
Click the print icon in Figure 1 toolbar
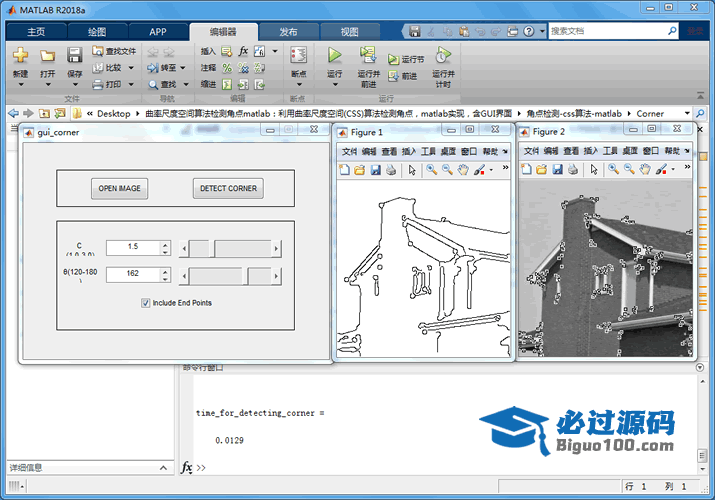pyautogui.click(x=389, y=170)
